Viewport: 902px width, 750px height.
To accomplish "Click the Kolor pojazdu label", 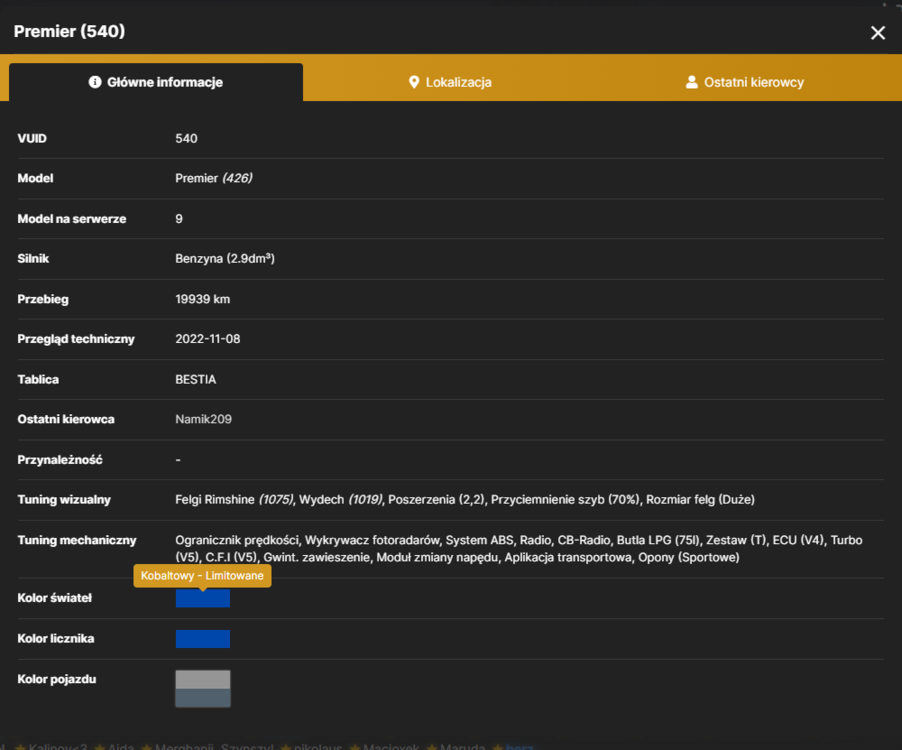I will tap(57, 679).
